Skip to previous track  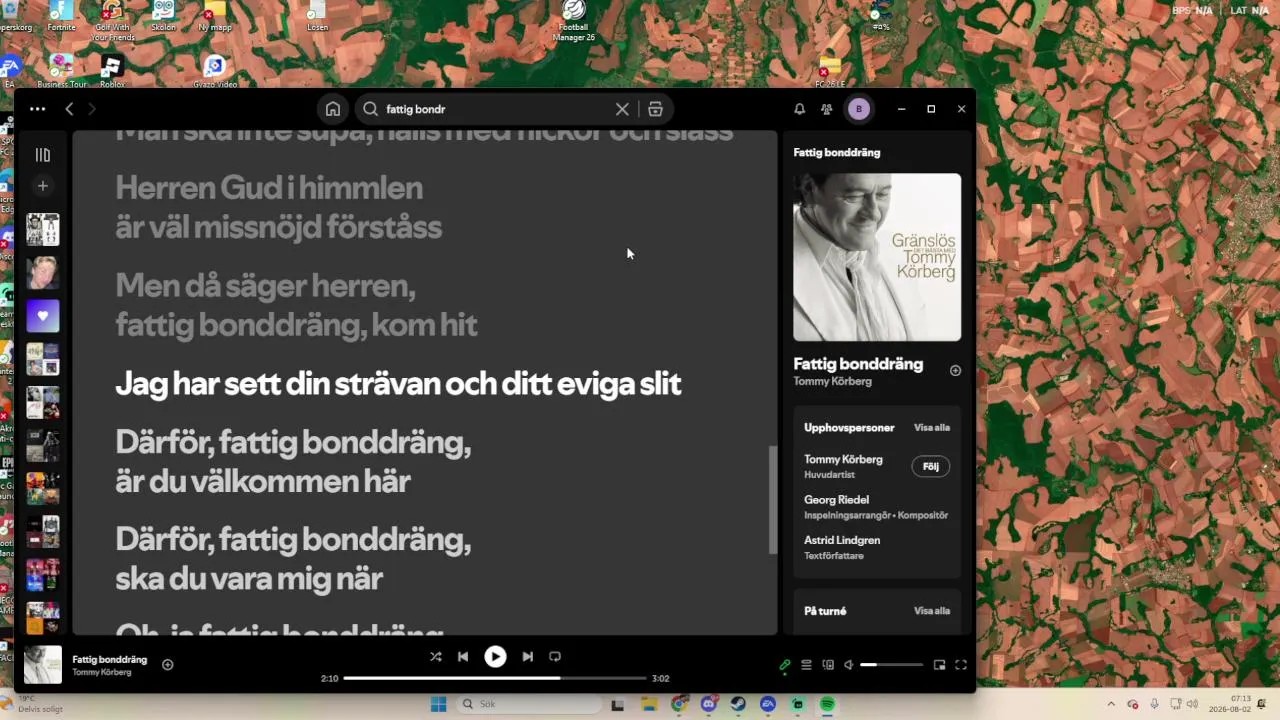[463, 657]
